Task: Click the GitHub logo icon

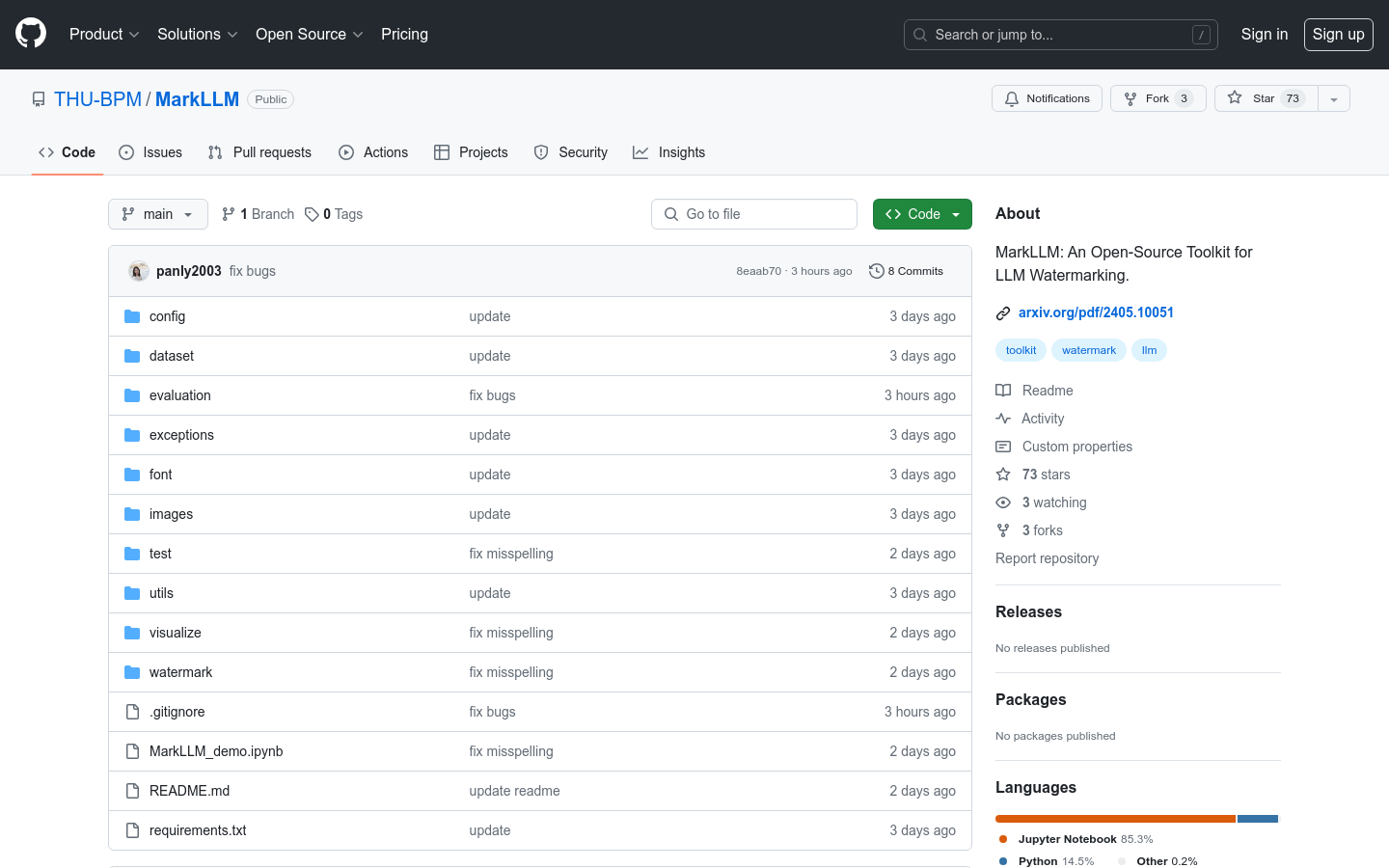Action: (x=31, y=34)
